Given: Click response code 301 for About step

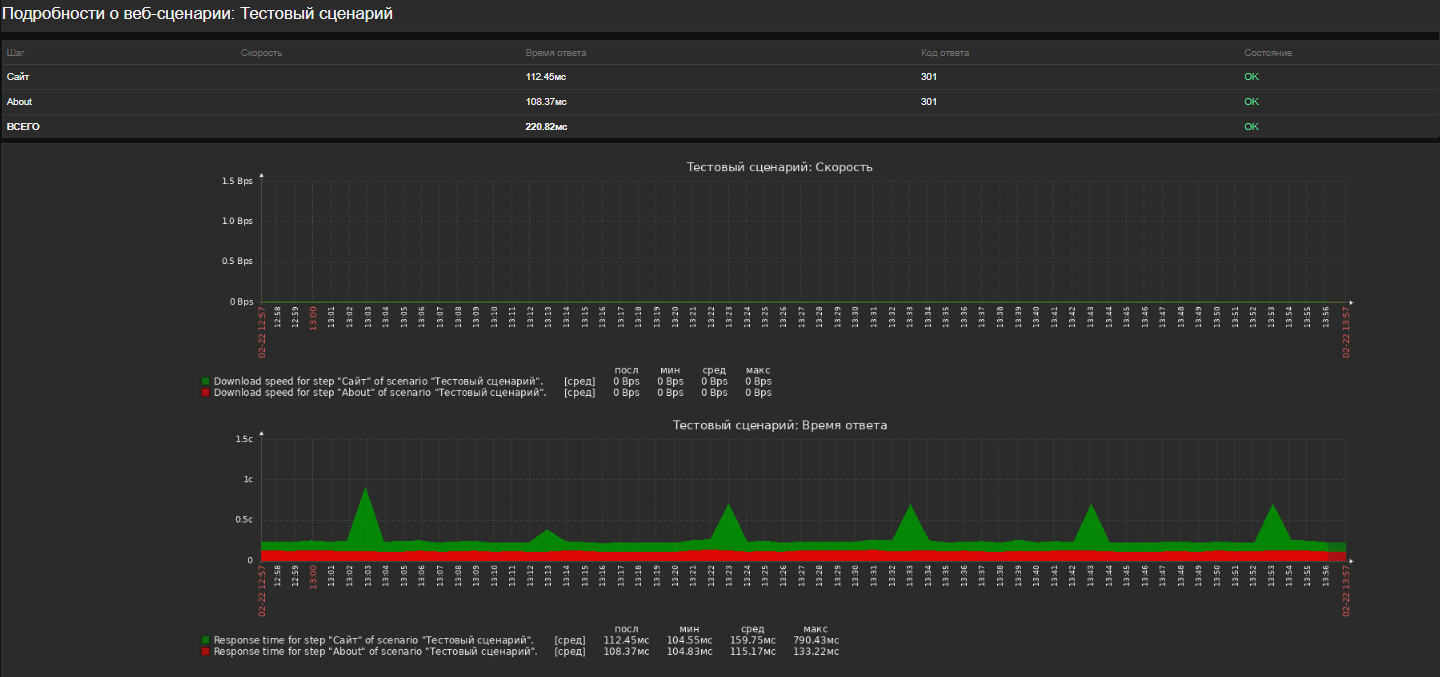Looking at the screenshot, I should click(929, 102).
